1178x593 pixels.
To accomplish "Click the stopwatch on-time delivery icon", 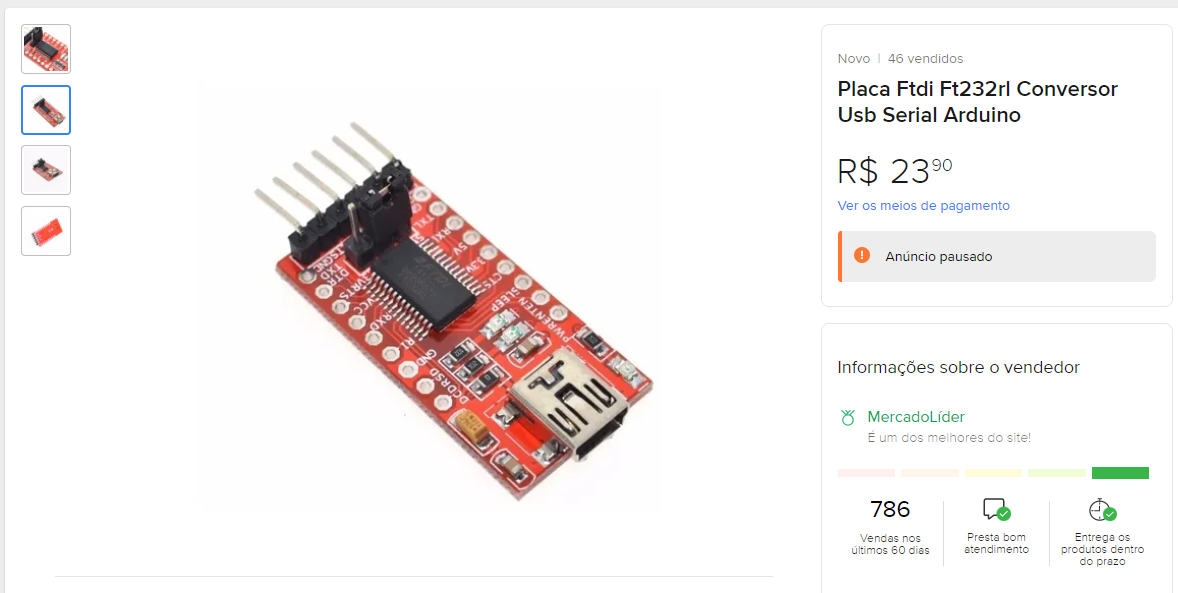I will coord(1102,510).
